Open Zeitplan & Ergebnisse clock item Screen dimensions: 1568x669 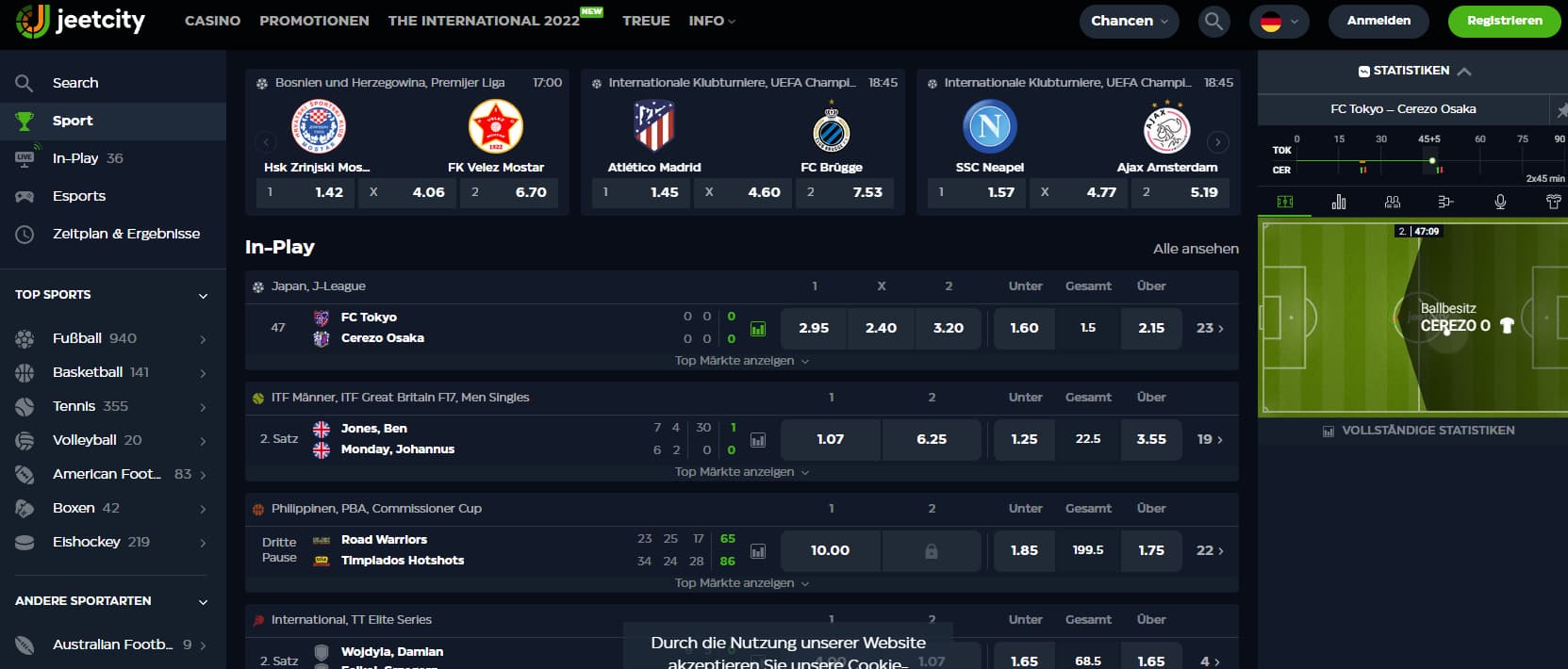coord(113,234)
